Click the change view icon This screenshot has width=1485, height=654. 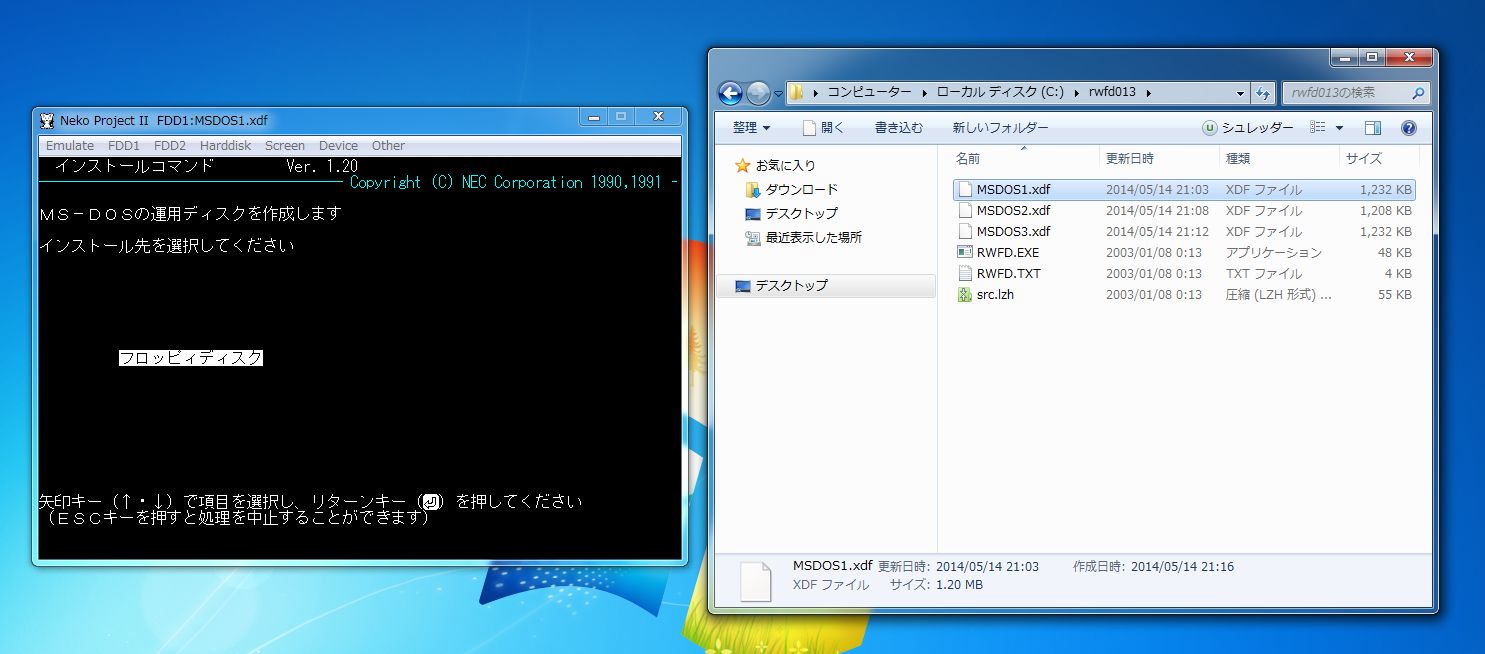tap(1318, 128)
